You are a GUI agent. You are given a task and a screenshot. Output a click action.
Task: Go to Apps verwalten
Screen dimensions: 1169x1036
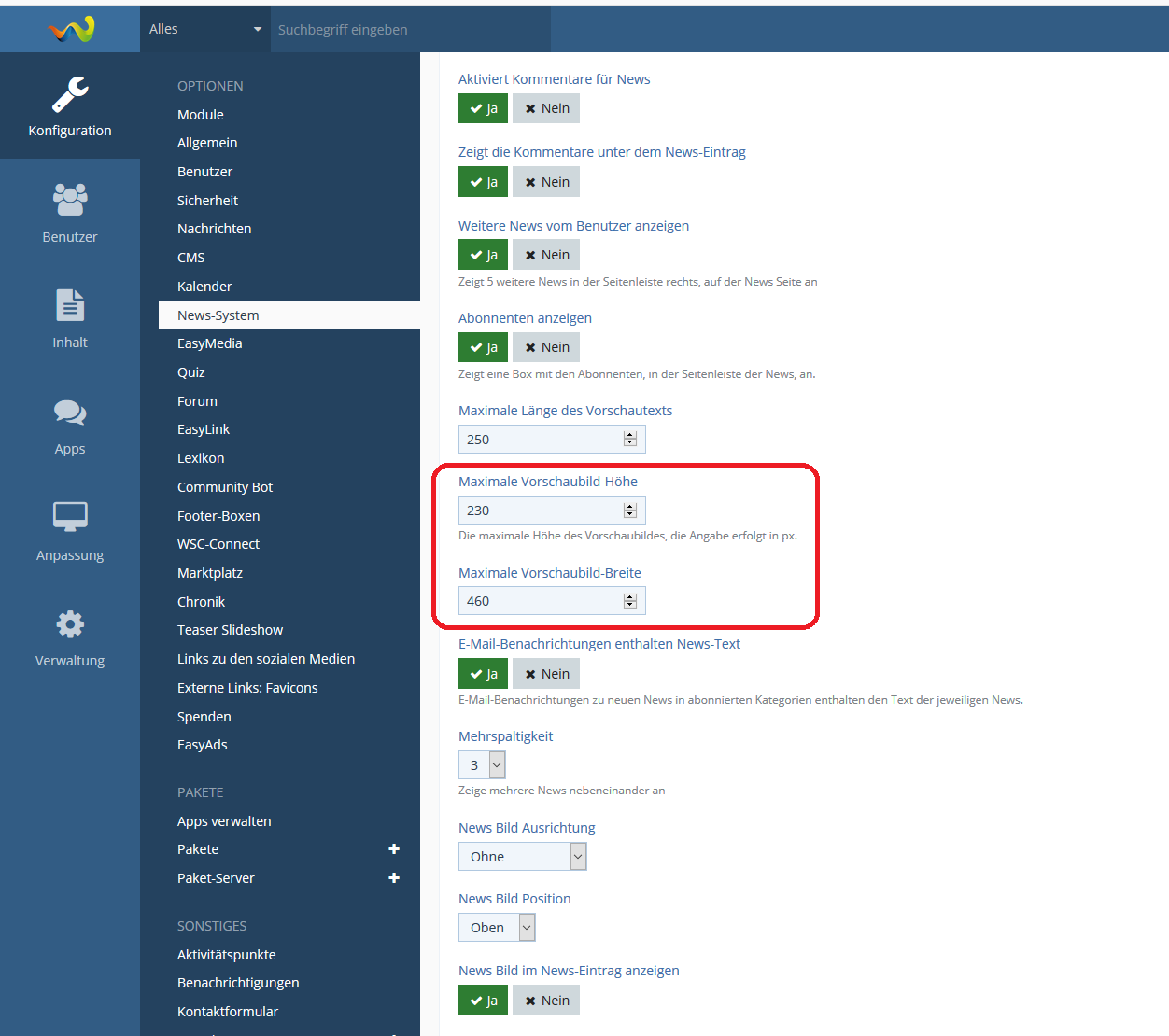click(224, 821)
